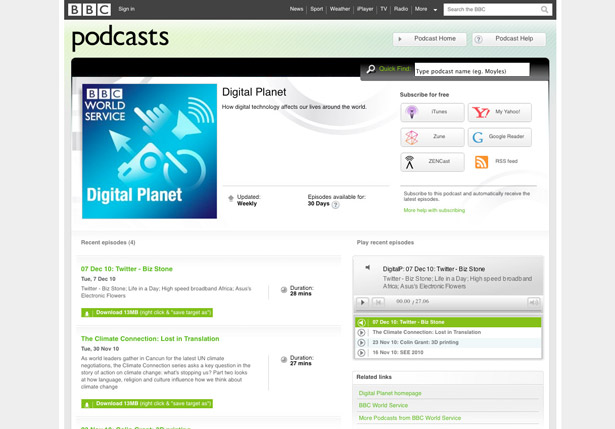Click the 30 Days help question icon
The image size is (615, 429).
tap(335, 205)
